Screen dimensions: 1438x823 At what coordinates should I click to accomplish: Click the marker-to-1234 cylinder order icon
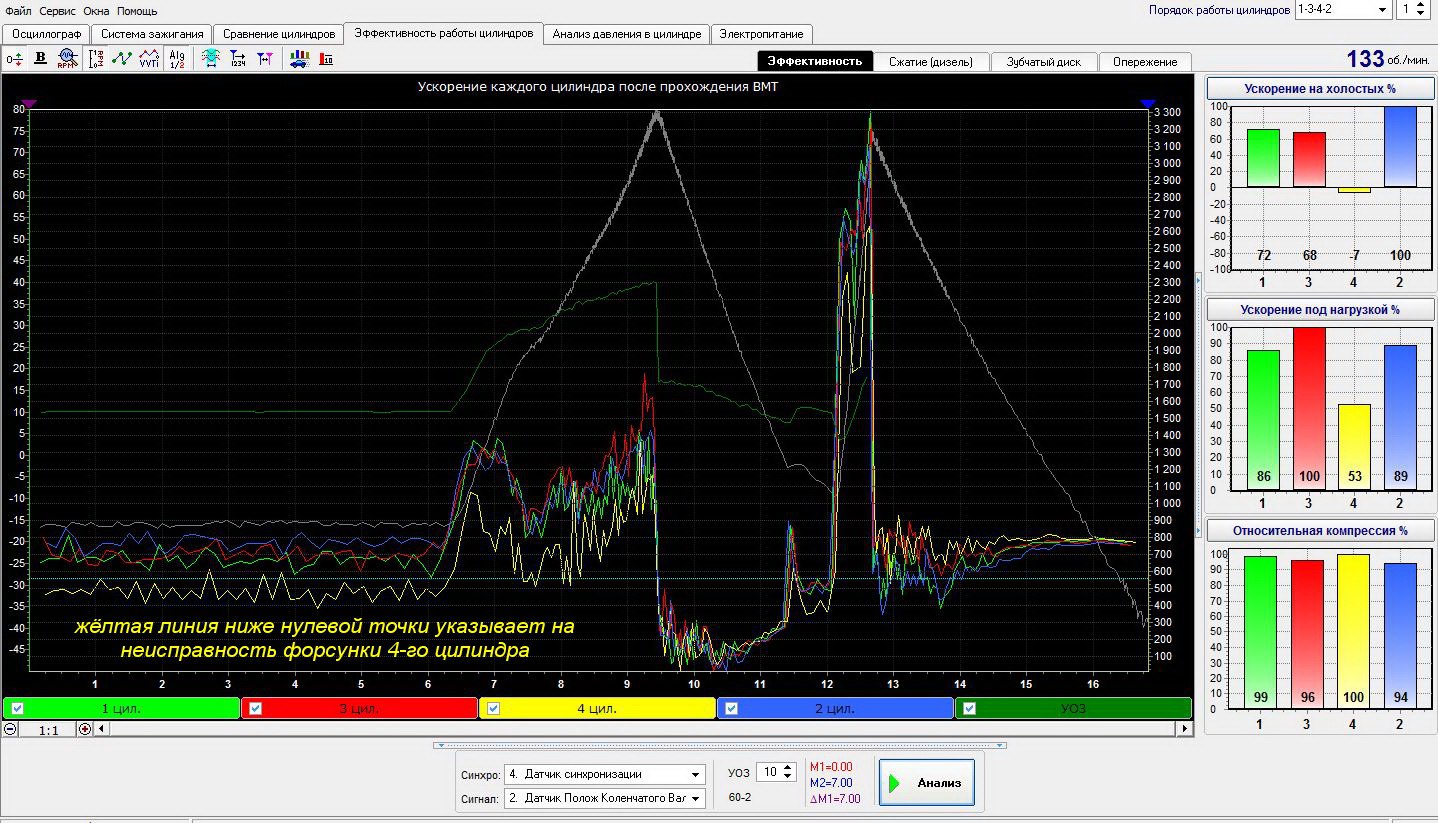[238, 59]
